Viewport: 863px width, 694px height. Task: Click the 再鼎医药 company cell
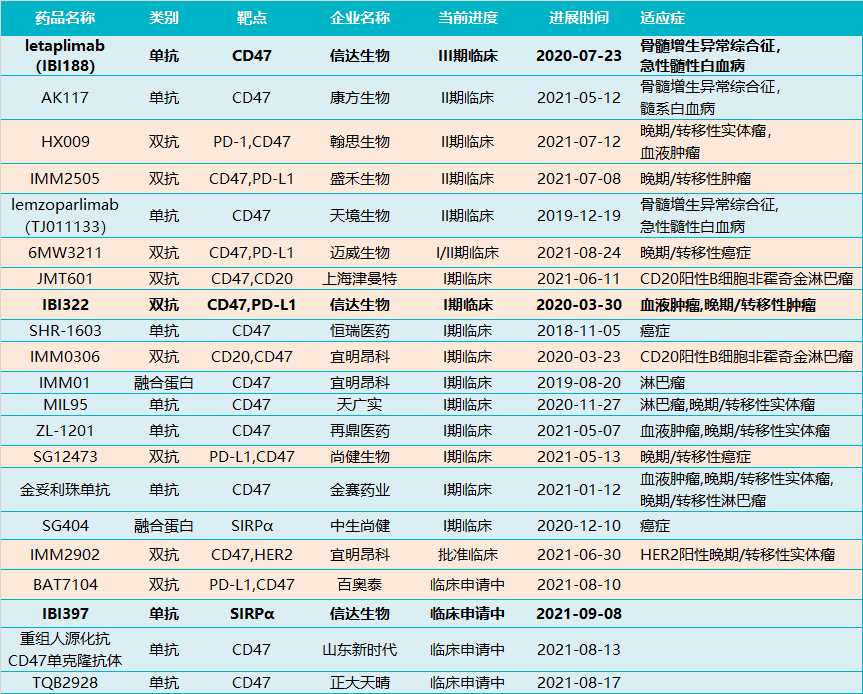[x=359, y=430]
